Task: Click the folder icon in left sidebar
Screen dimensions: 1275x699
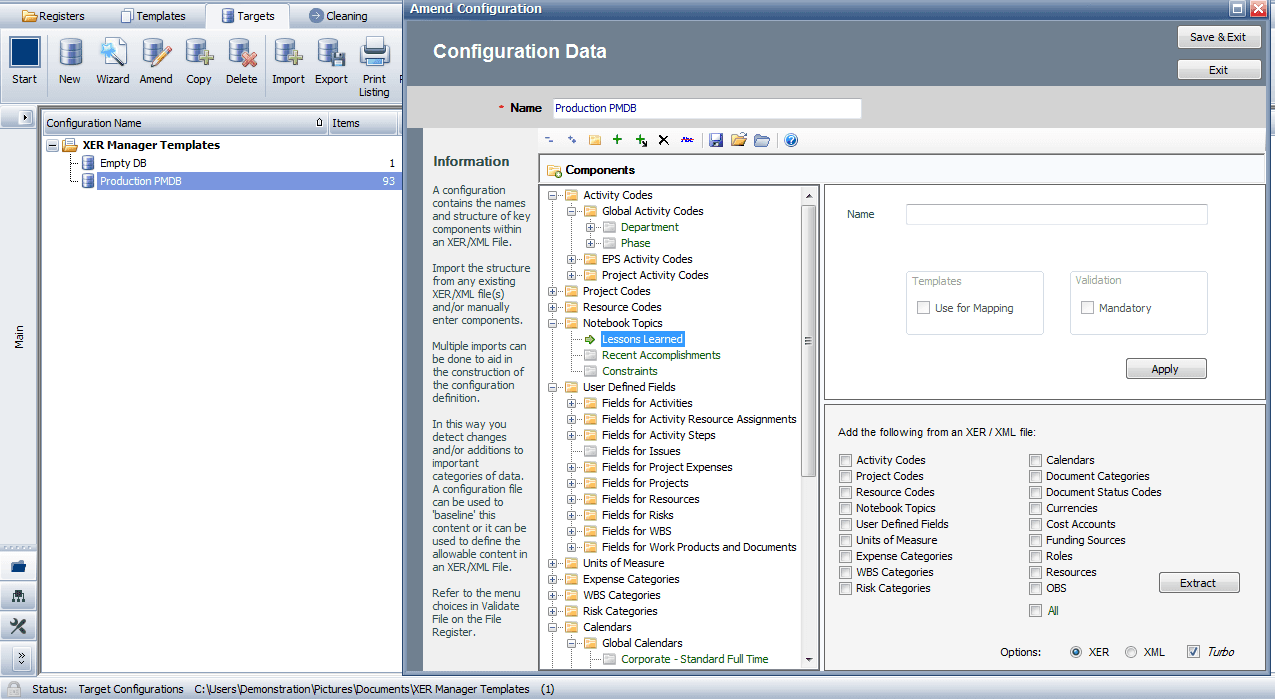Action: click(19, 566)
